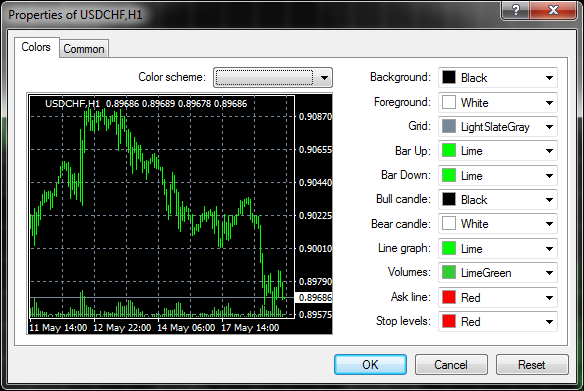Click the Volumes LimeGreen color swatch
This screenshot has width=584, height=391.
click(x=449, y=272)
